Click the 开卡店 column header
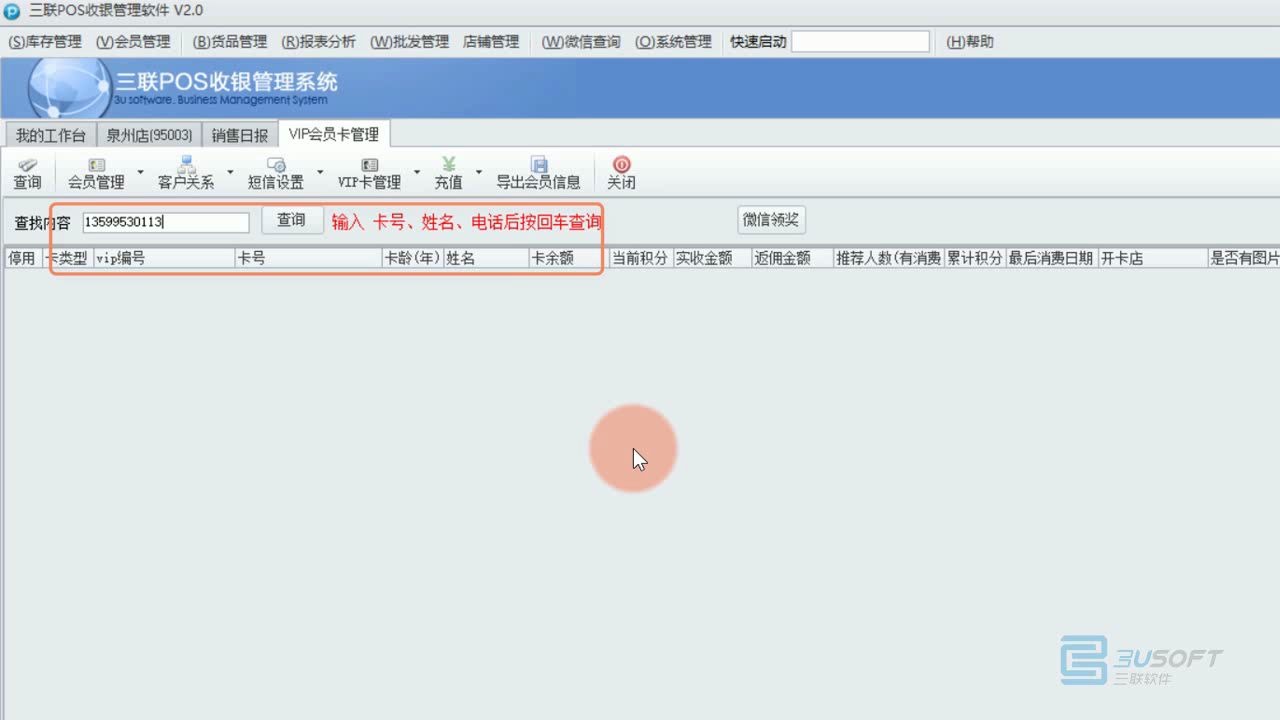 pyautogui.click(x=1152, y=258)
